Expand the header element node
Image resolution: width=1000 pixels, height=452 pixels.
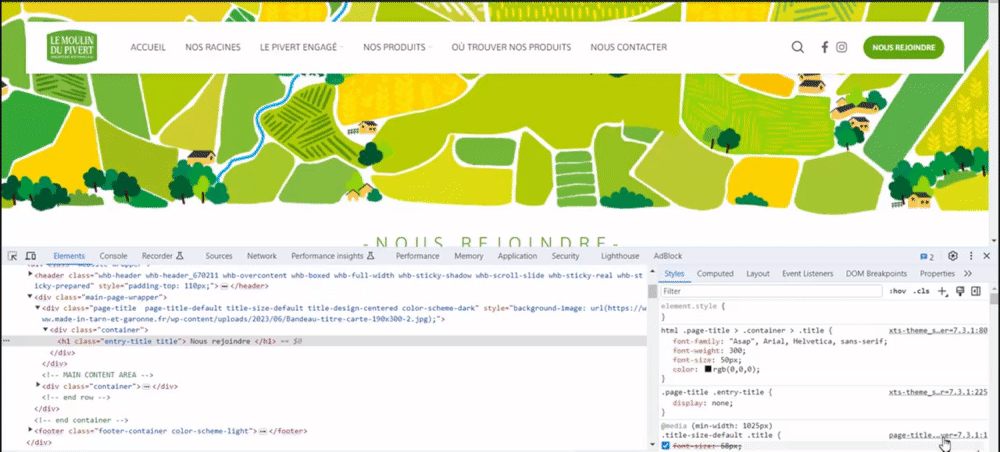point(30,273)
